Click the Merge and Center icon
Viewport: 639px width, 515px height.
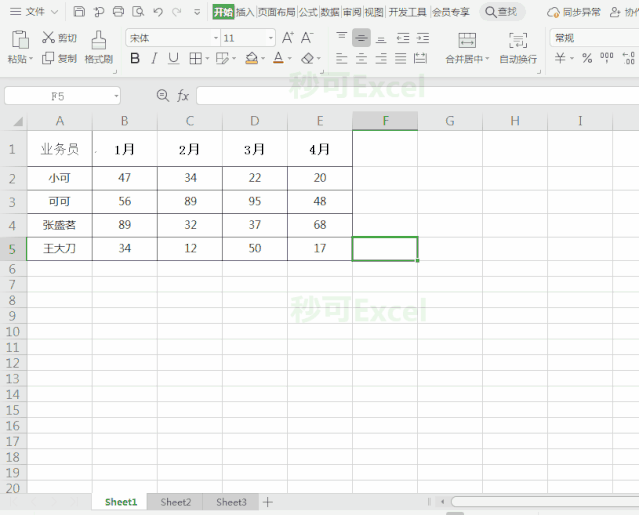(x=467, y=40)
